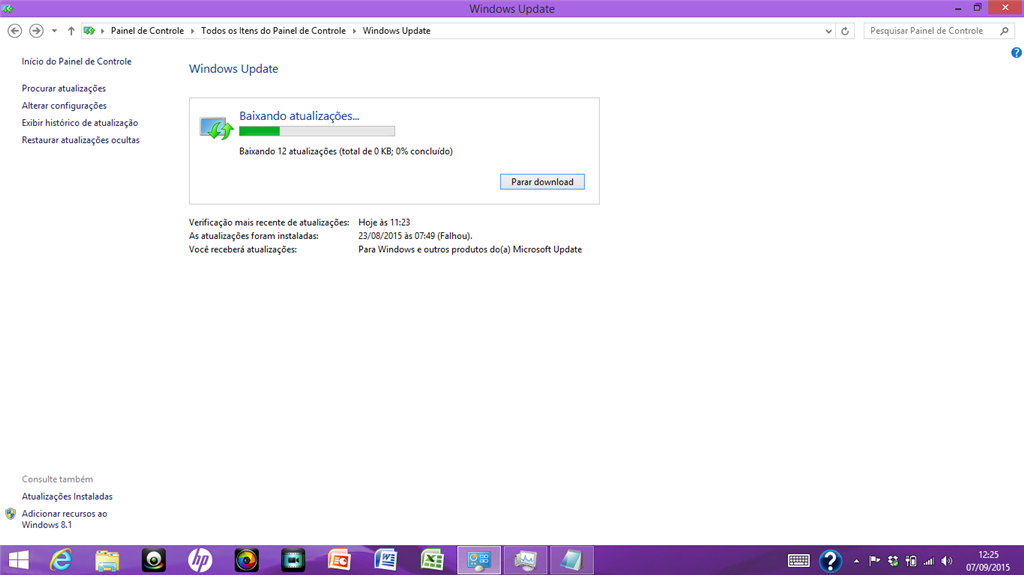Click 'Windows Update' breadcrumb in the address bar
Viewport: 1024px width, 575px height.
396,31
